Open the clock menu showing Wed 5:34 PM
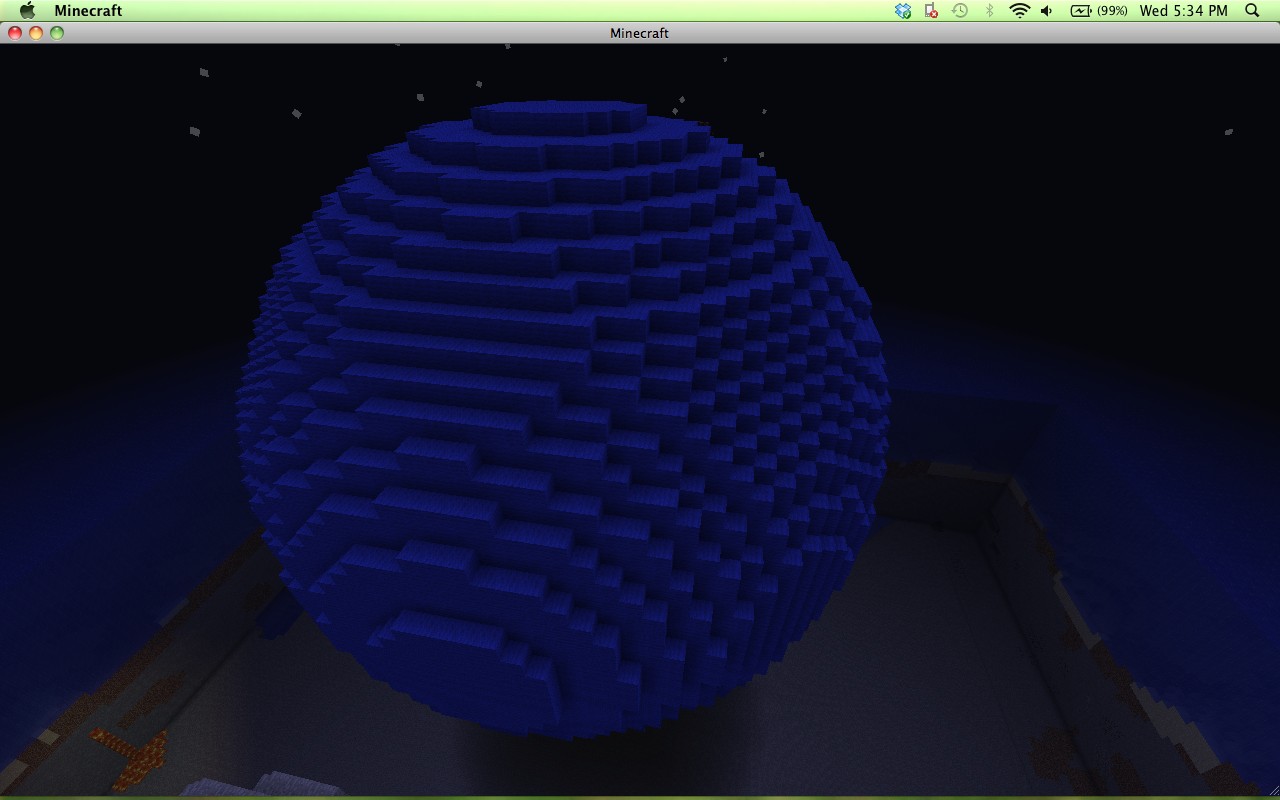Image resolution: width=1280 pixels, height=800 pixels. point(1183,11)
